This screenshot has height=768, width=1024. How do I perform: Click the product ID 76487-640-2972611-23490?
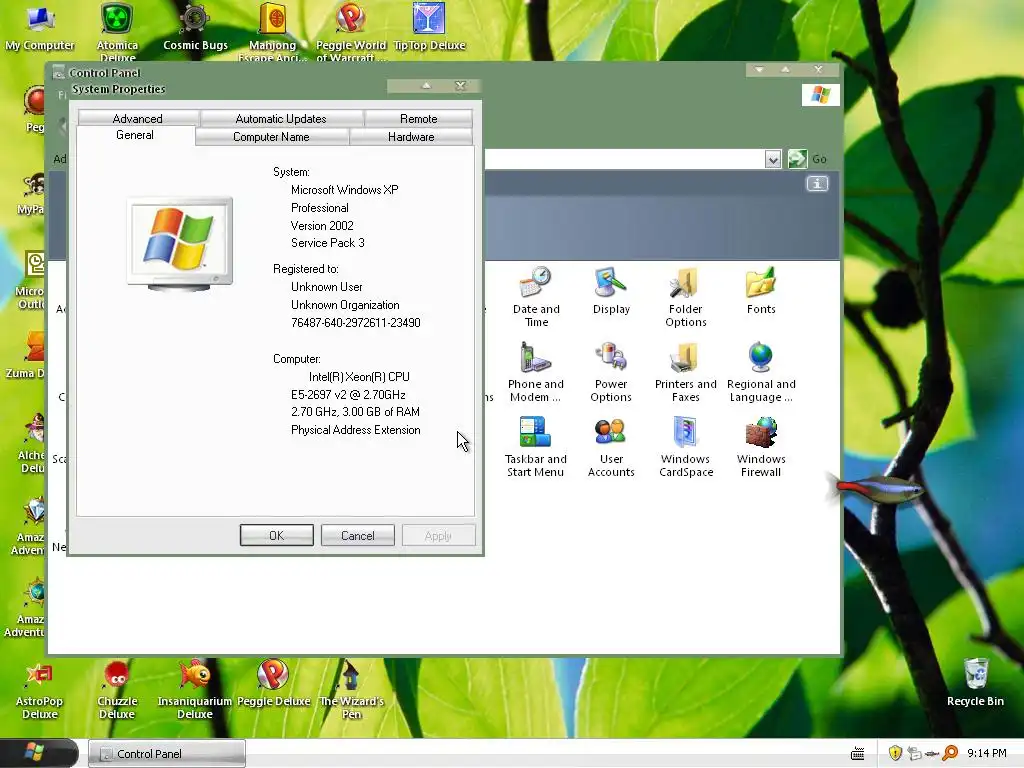pos(356,323)
